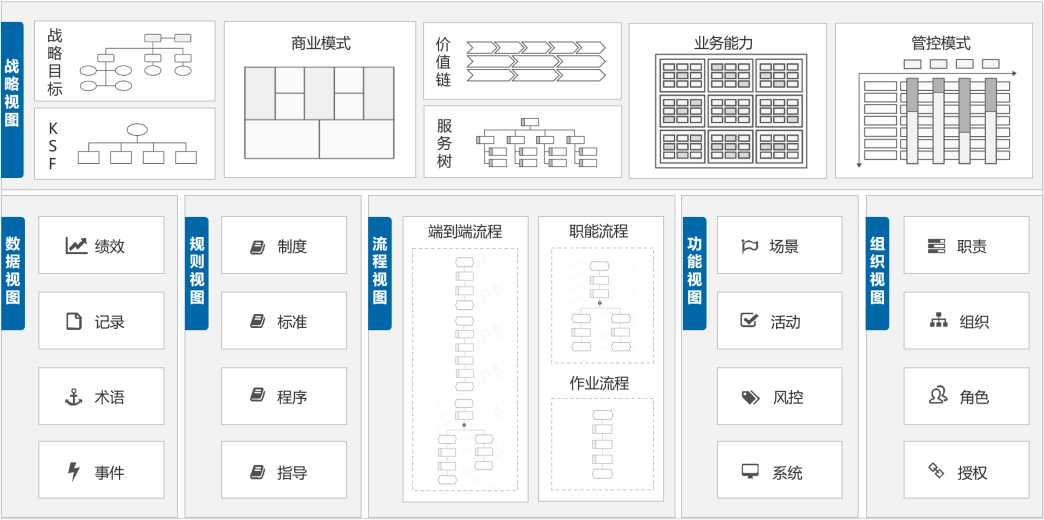Click the tag icon beside 风控

coord(750,397)
